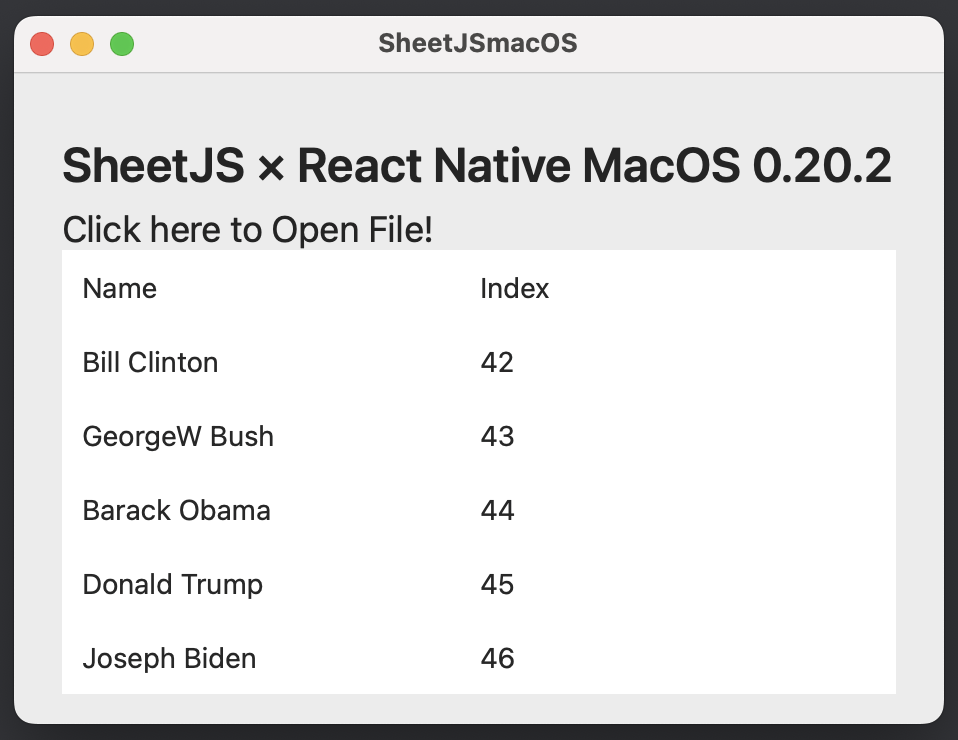This screenshot has width=958, height=740.
Task: Maximize the window with green button
Action: [x=122, y=44]
